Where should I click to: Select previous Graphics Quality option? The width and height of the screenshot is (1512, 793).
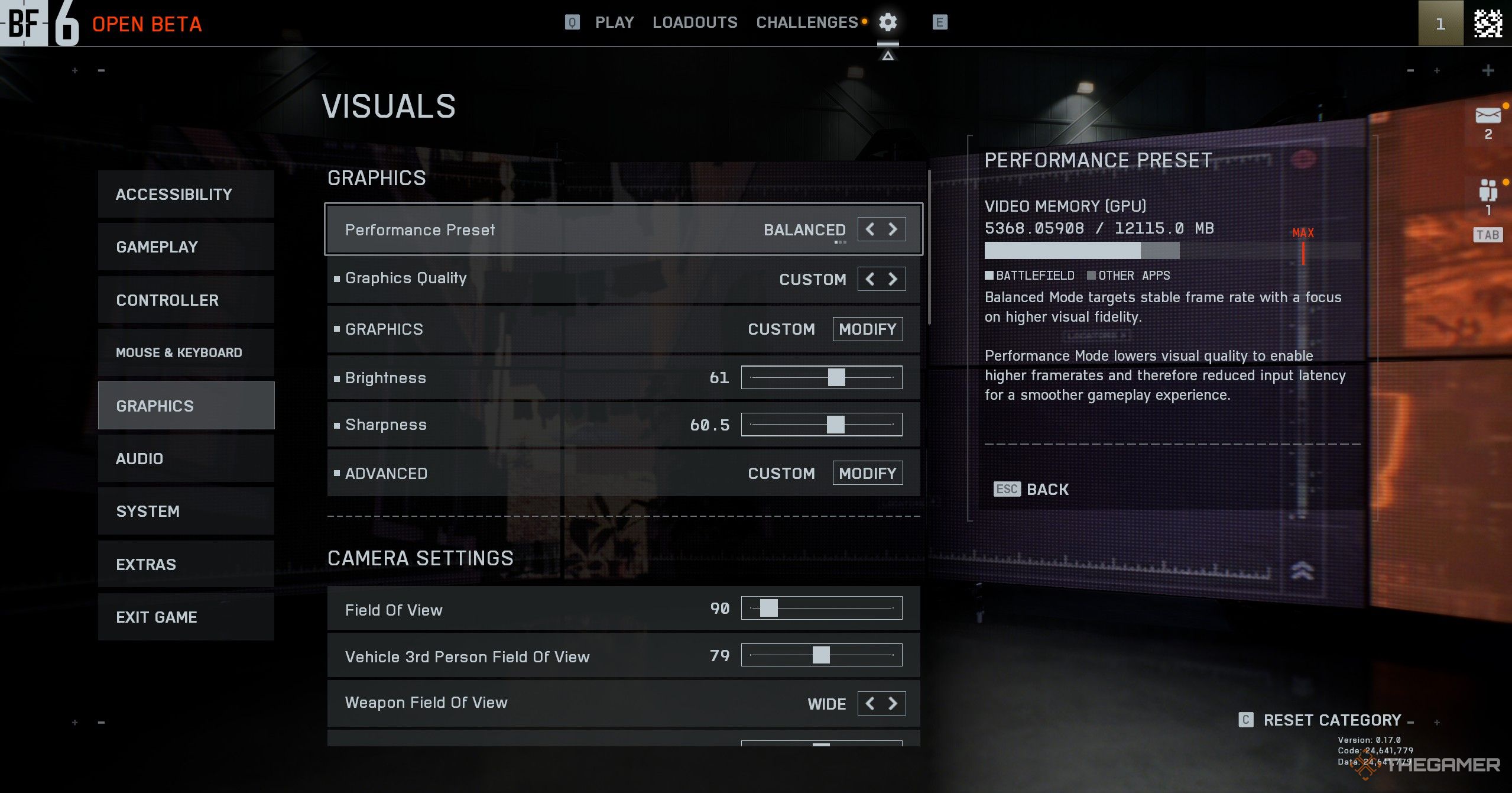pyautogui.click(x=869, y=279)
